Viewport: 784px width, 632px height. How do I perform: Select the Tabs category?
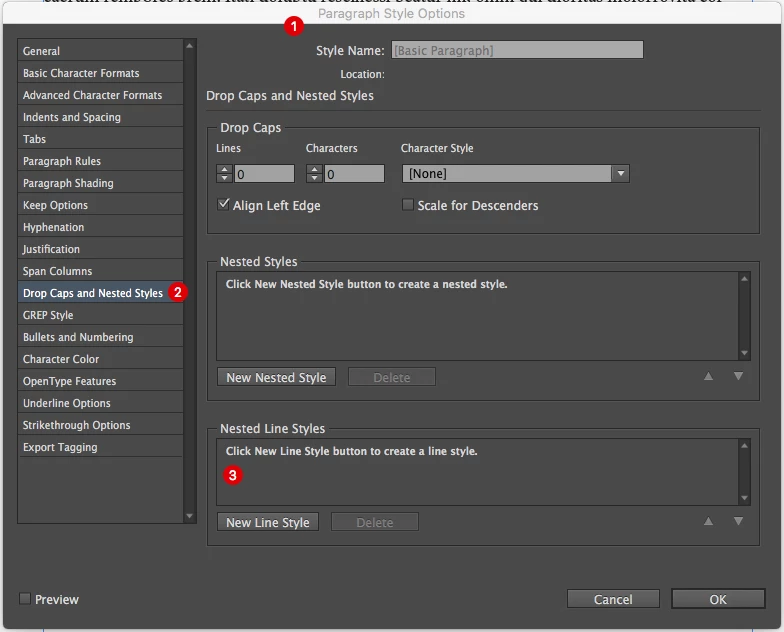pos(100,139)
